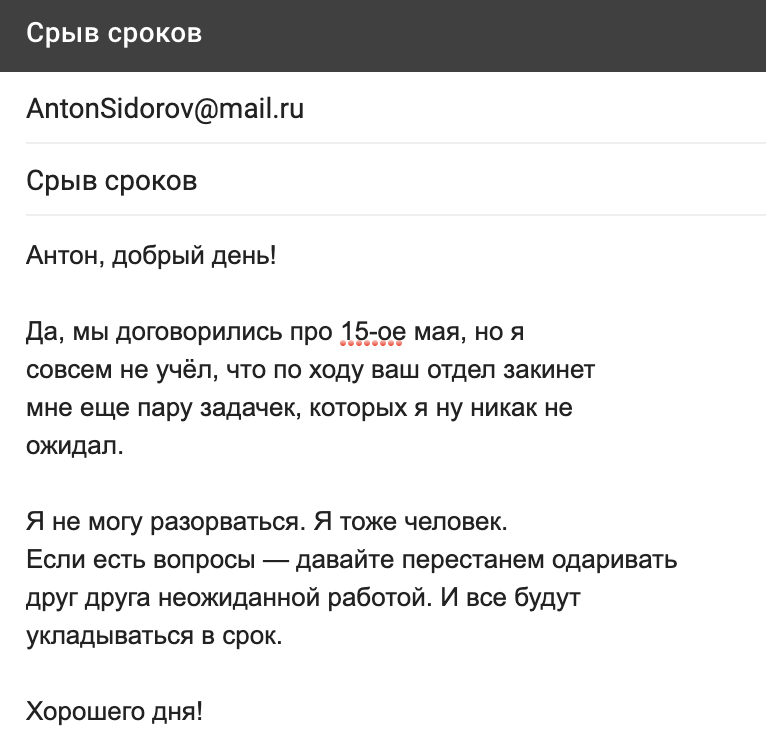Click the word 'договорились' in the body
766x752 pixels.
point(199,333)
